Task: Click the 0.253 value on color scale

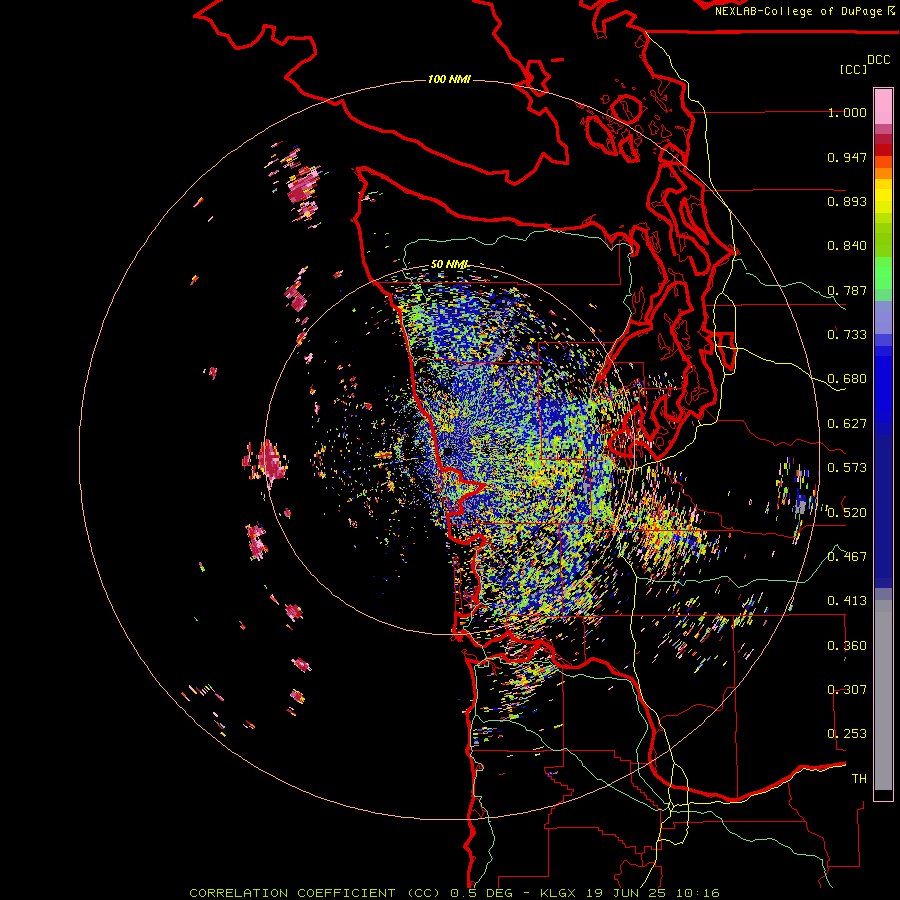Action: coord(847,734)
